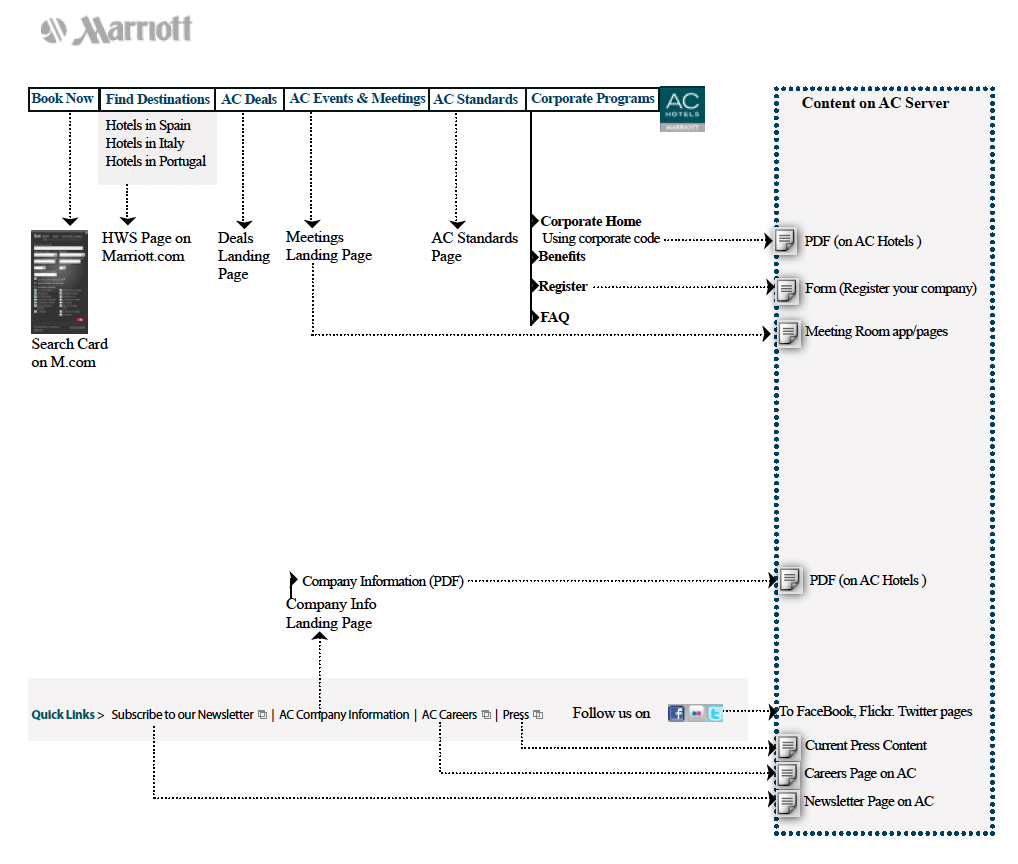Follow the AC Careers quick link

449,715
